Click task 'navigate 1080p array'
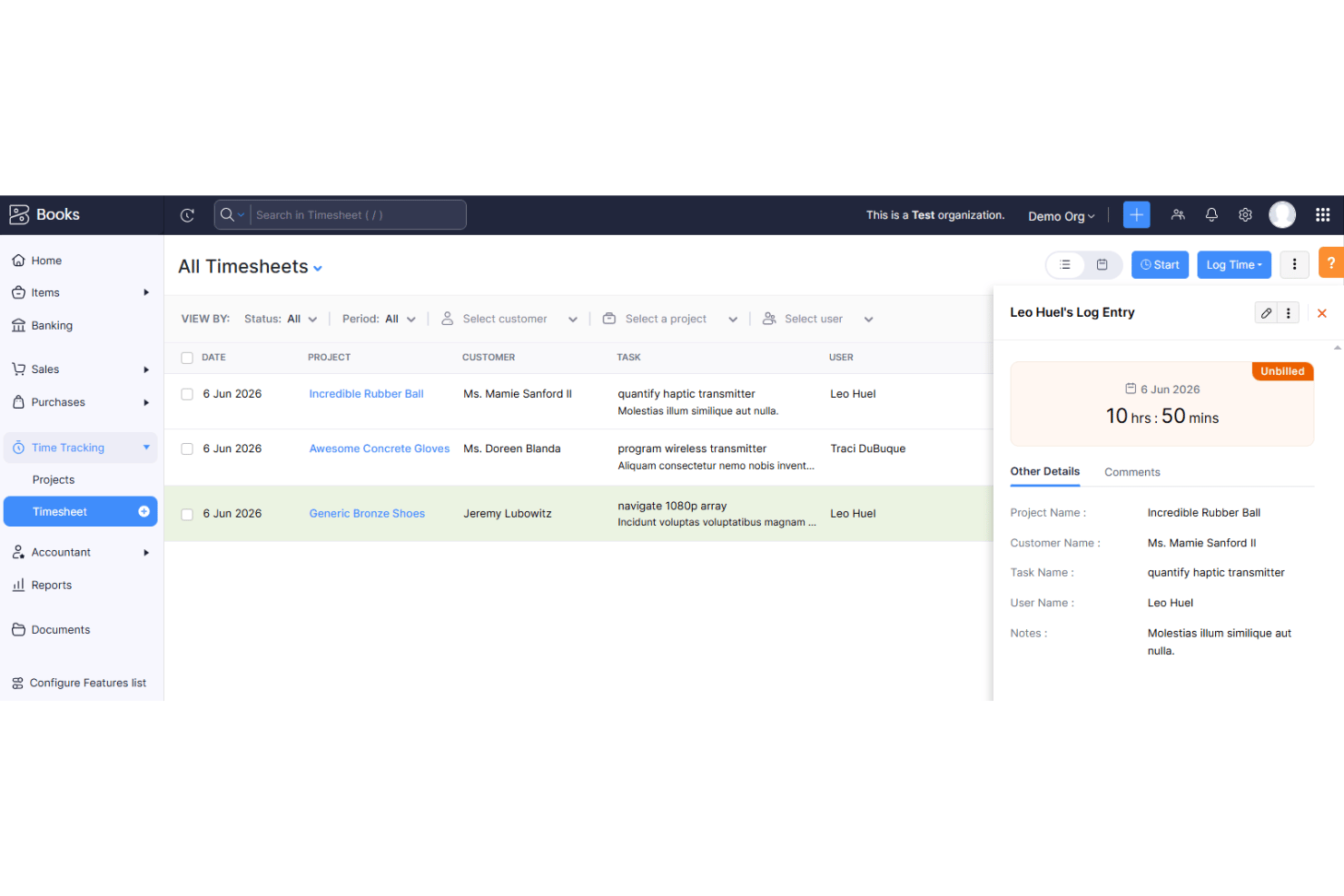The width and height of the screenshot is (1344, 896). tap(672, 506)
